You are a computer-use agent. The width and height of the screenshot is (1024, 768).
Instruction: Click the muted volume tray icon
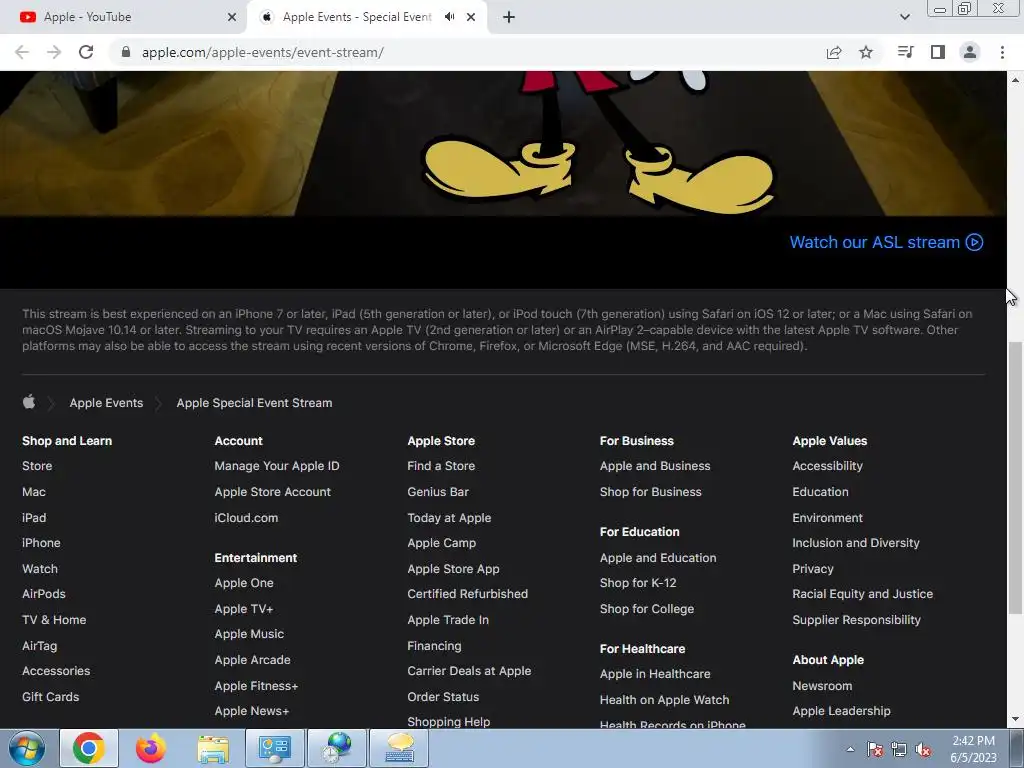923,750
